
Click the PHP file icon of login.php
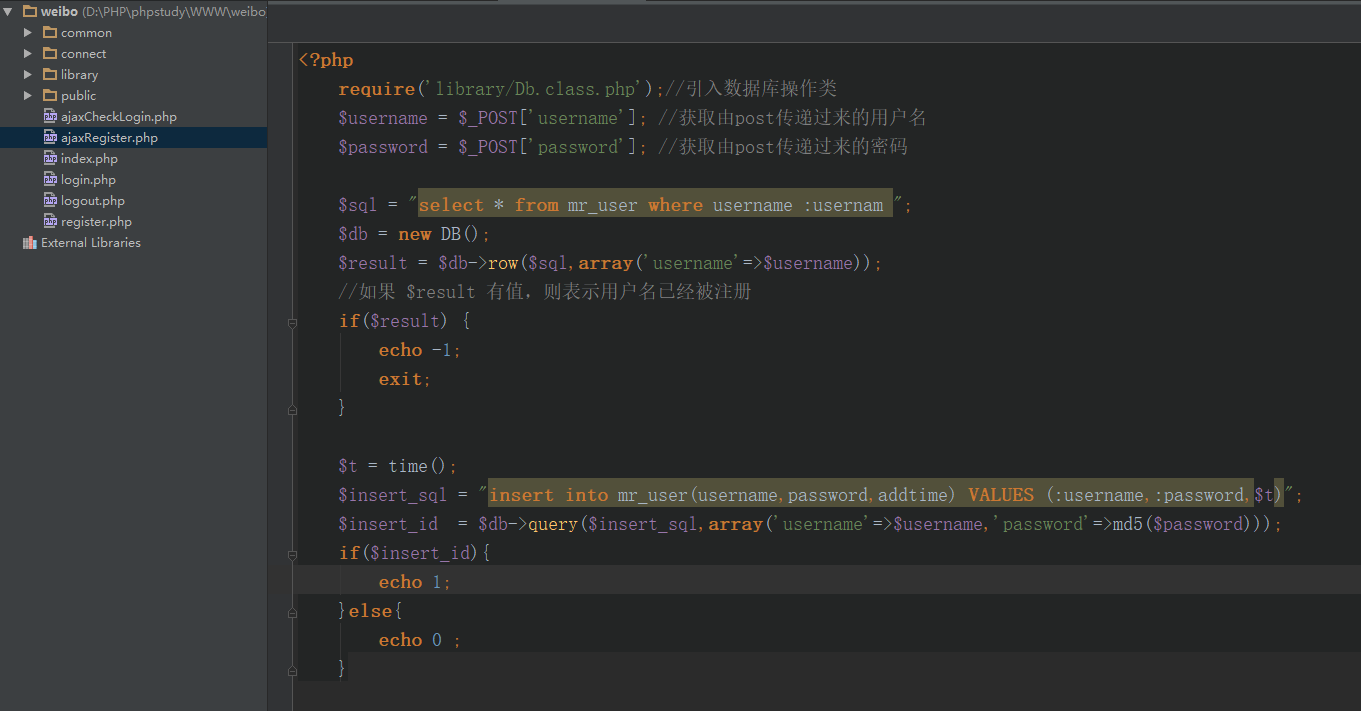click(50, 180)
